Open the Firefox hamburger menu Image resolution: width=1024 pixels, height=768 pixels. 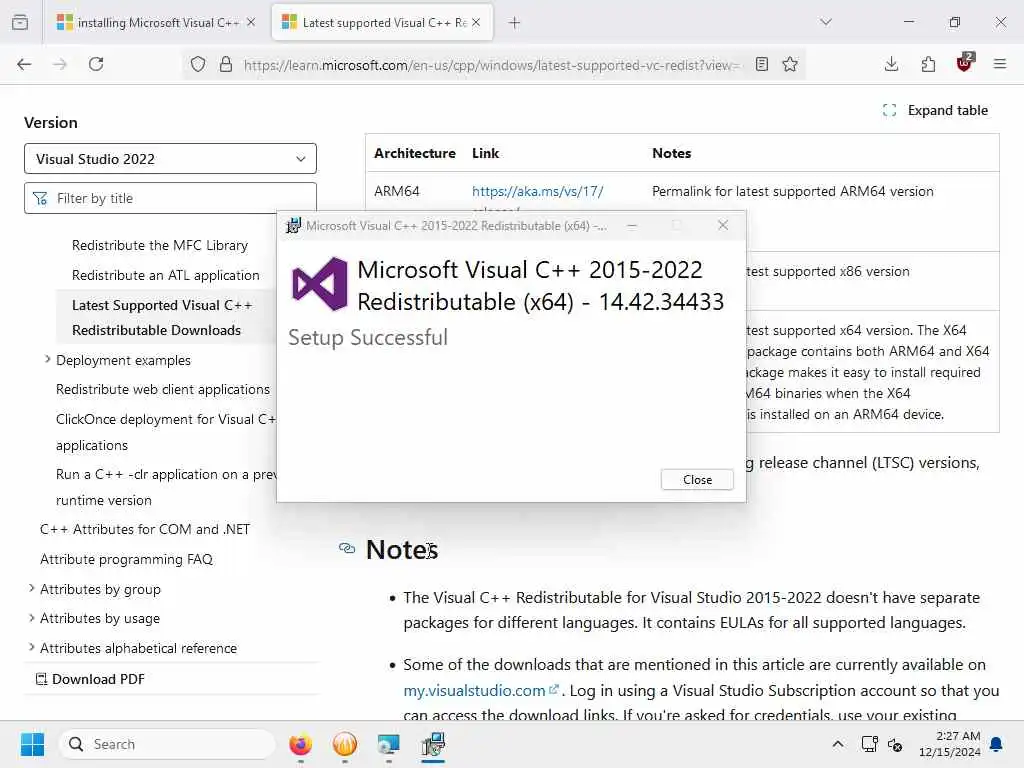1000,64
